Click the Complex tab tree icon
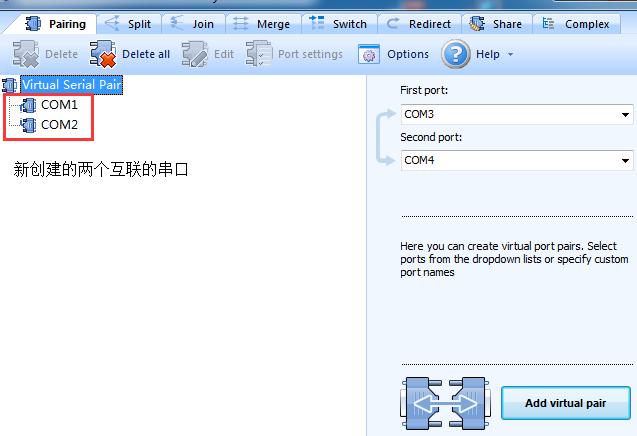Viewport: 637px width, 436px height. tap(548, 24)
